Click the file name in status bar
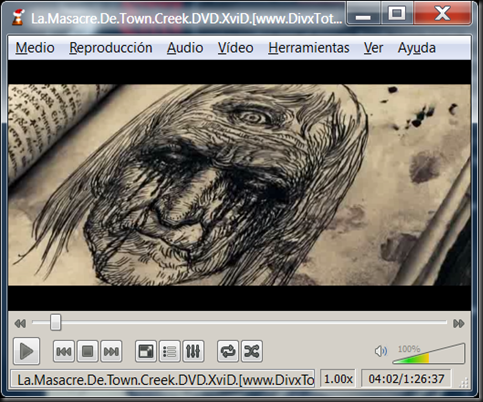This screenshot has width=483, height=402. (x=163, y=379)
